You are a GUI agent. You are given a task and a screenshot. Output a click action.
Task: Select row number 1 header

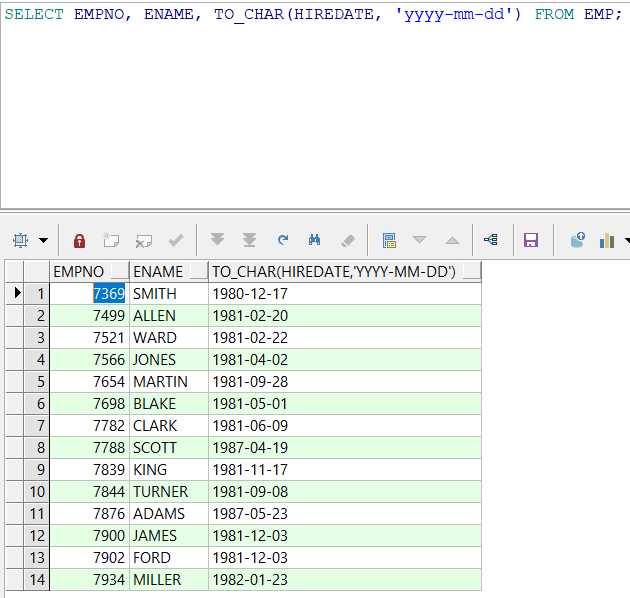pyautogui.click(x=36, y=294)
